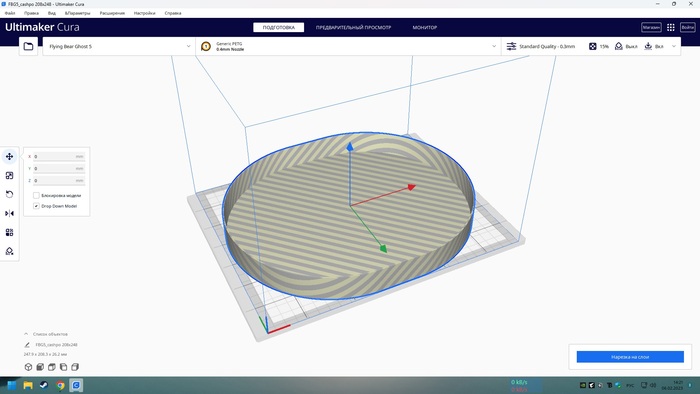This screenshot has height=394, width=700.
Task: Open the Extensions menu
Action: click(112, 13)
